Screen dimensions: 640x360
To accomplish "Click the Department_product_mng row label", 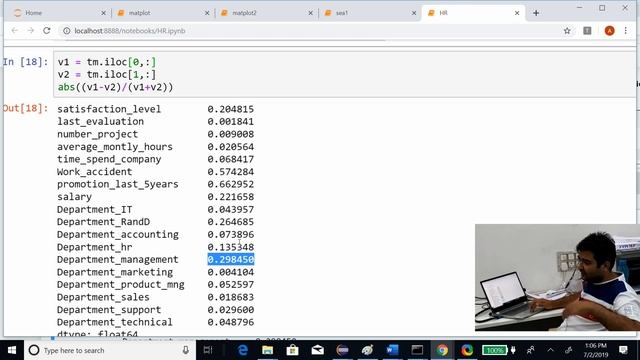I will coord(121,284).
